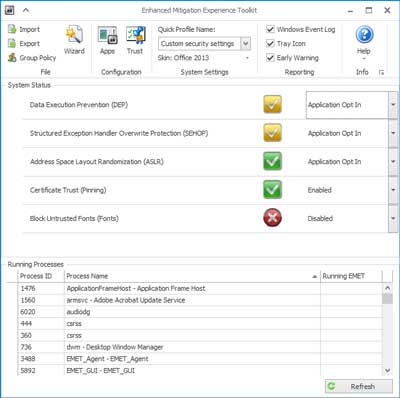Image resolution: width=400 pixels, height=398 pixels.
Task: Click the Block Untrusted Fonts red X icon
Action: point(272,218)
